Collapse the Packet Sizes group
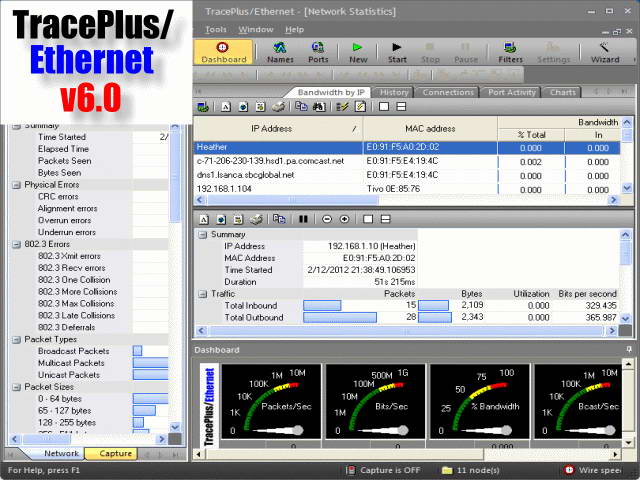640x480 pixels. [x=16, y=387]
